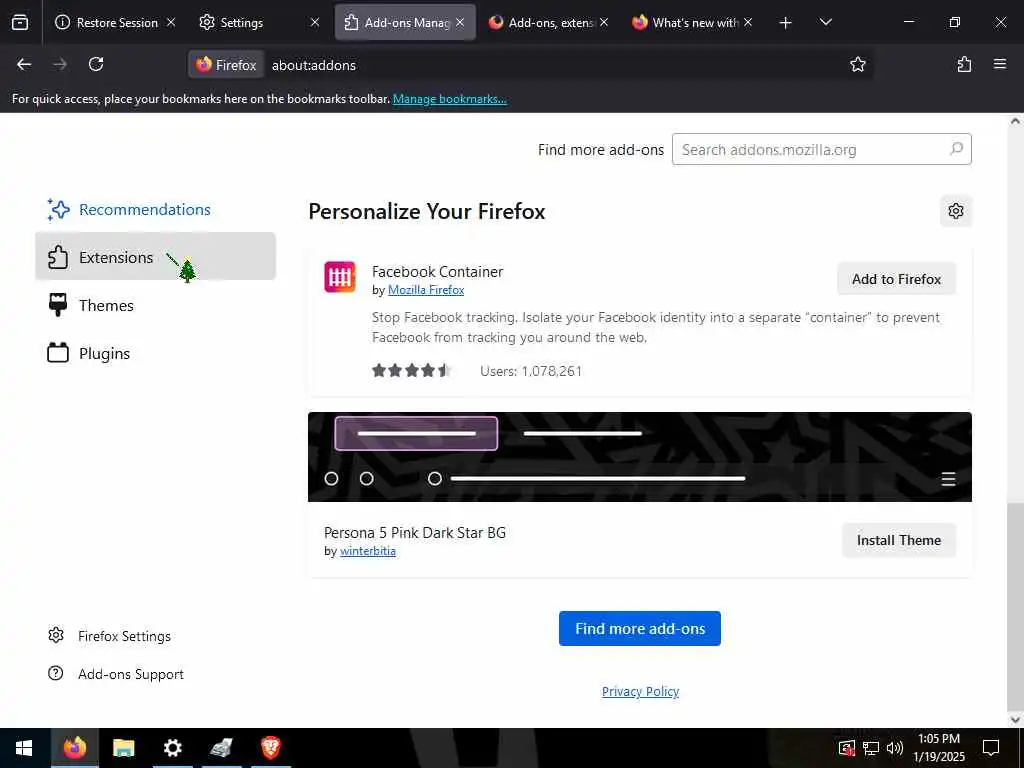Open the Firefox View icon left of the tabs
This screenshot has width=1024, height=768.
(20, 23)
